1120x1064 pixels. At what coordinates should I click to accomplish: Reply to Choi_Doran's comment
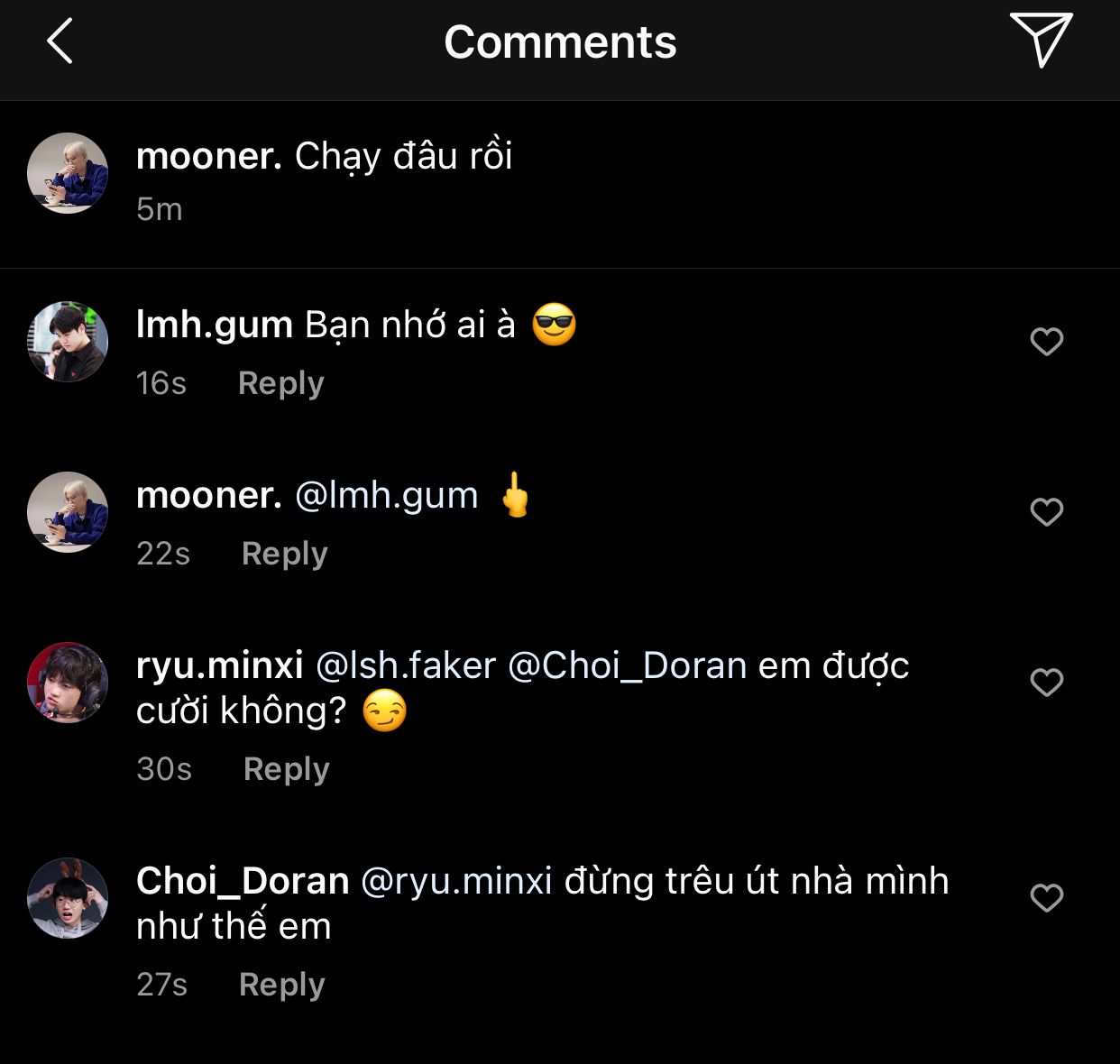coord(281,985)
